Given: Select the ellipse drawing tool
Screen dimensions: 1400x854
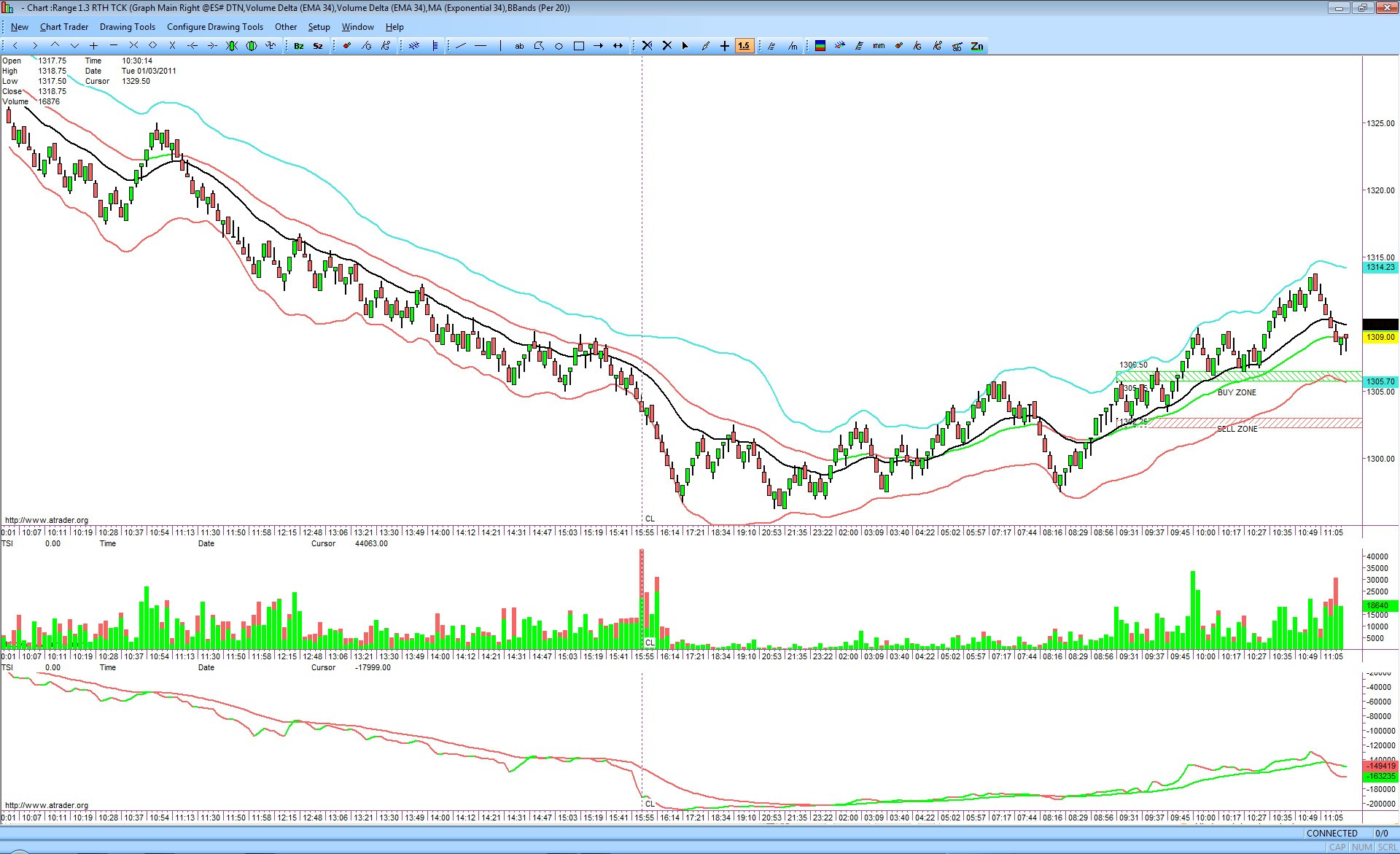Looking at the screenshot, I should coord(559,46).
